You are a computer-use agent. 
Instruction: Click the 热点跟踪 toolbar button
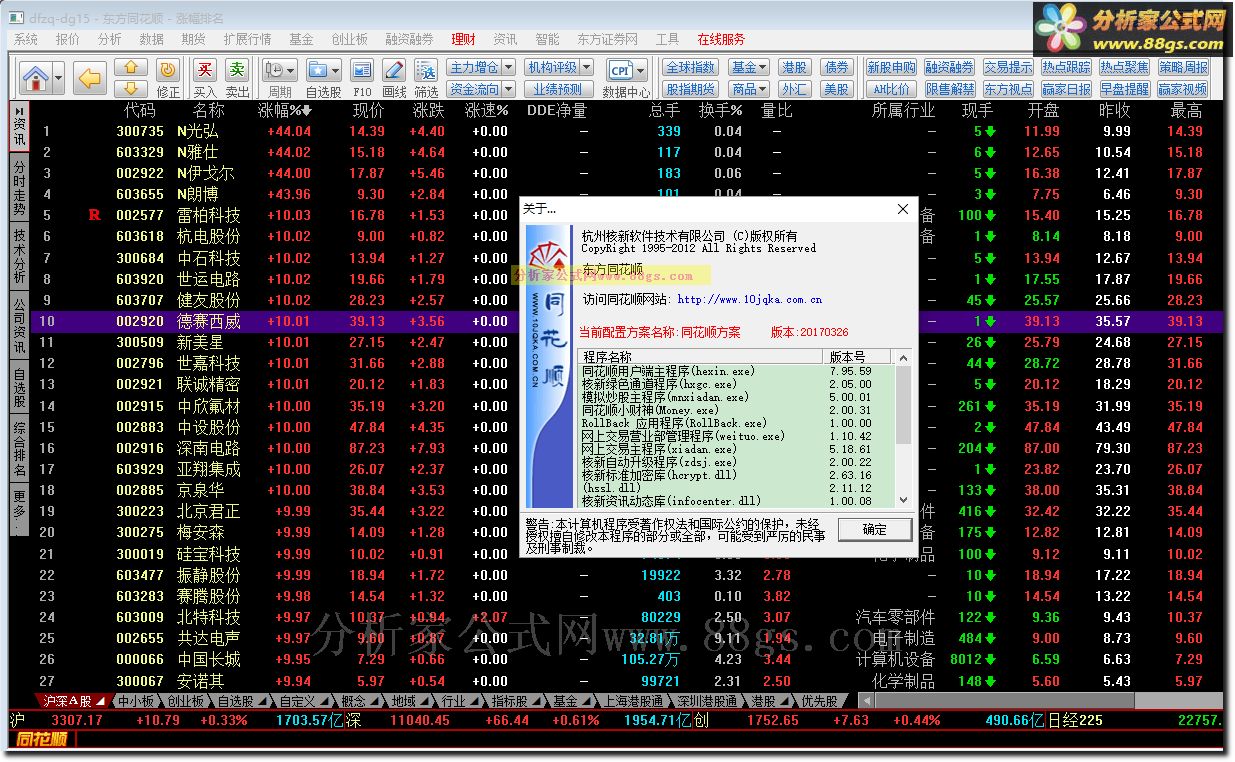pos(1066,67)
